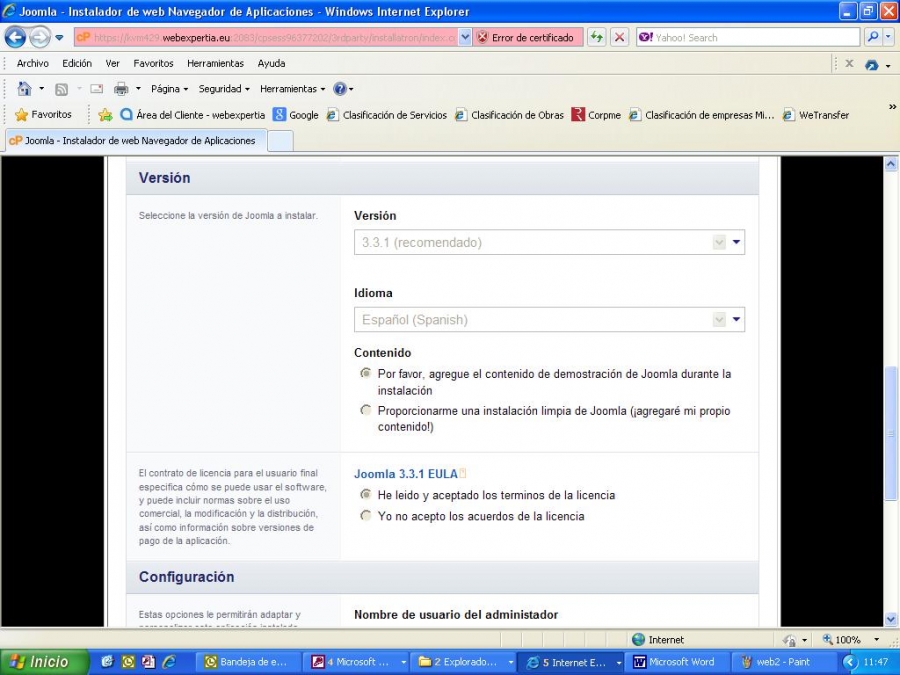Open Clasificación de Obras bookmark
Image resolution: width=900 pixels, height=675 pixels.
point(509,115)
